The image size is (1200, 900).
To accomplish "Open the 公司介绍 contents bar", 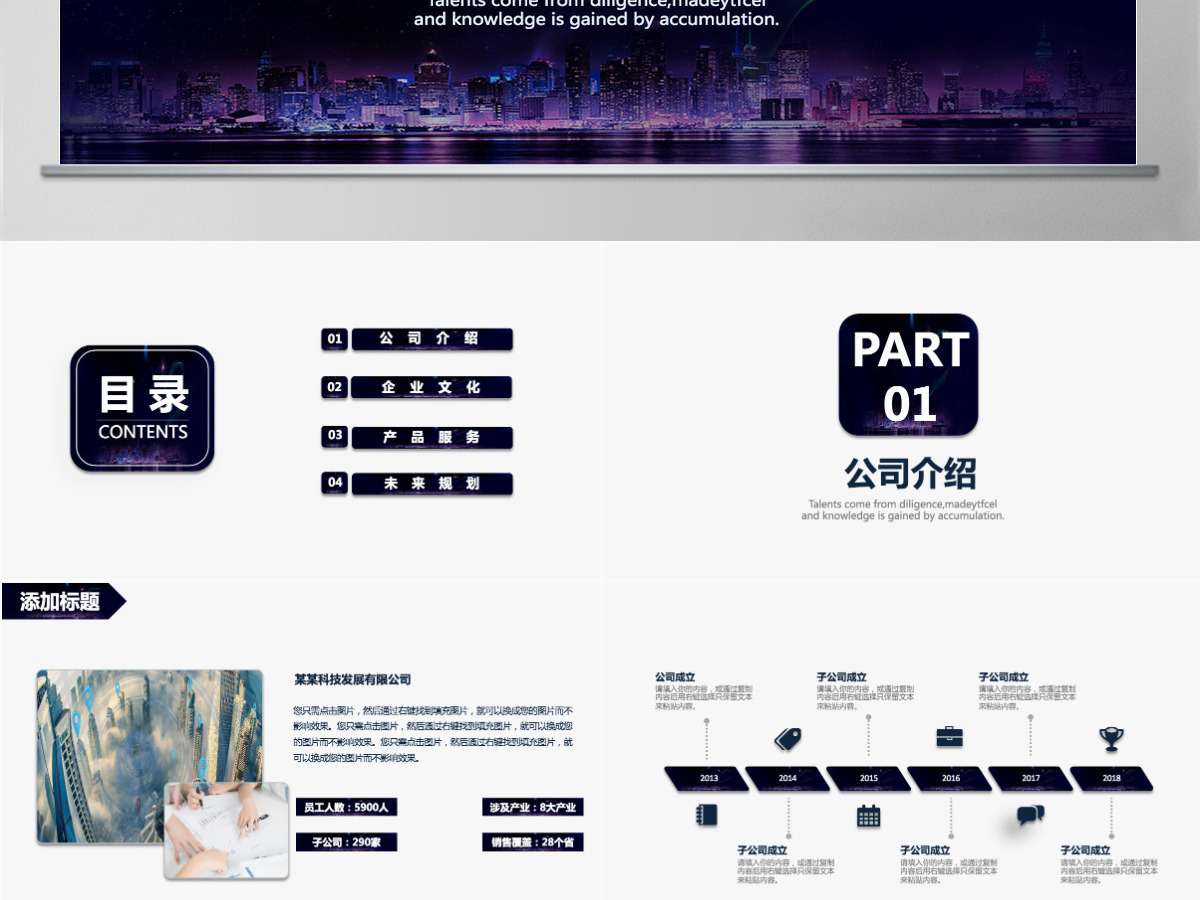I will [x=432, y=339].
